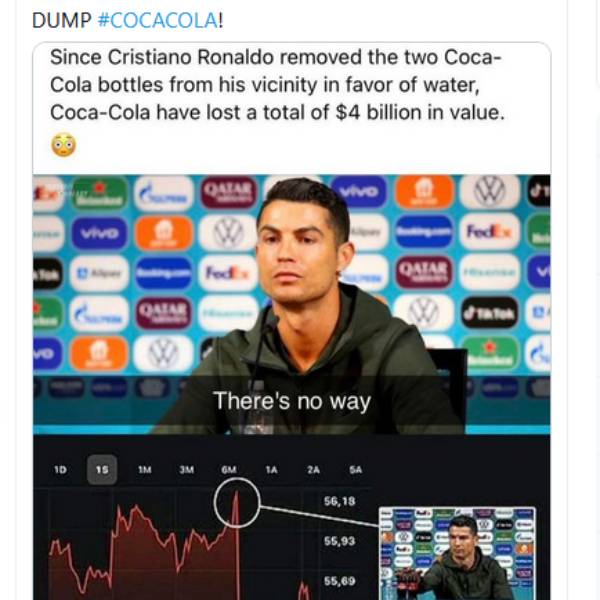Click the 55,93 price label

(x=340, y=541)
